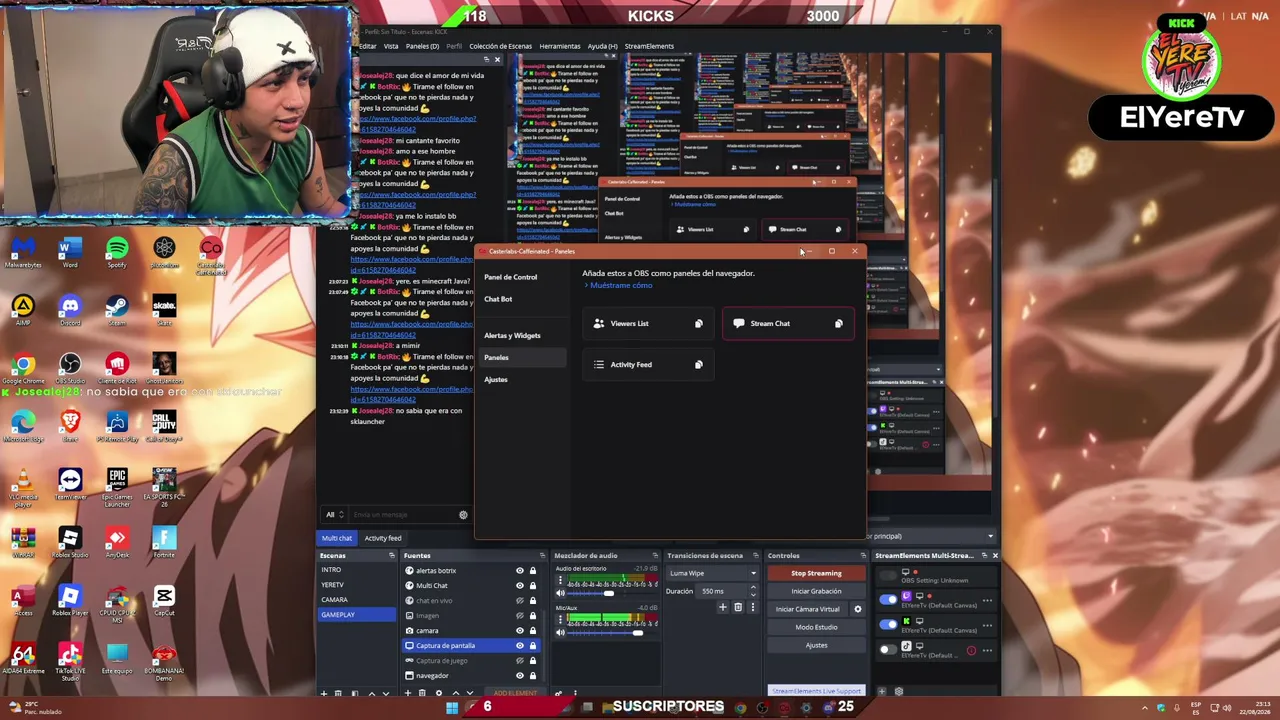
Task: Open the Roblox Studio desktop shortcut
Action: pos(70,543)
